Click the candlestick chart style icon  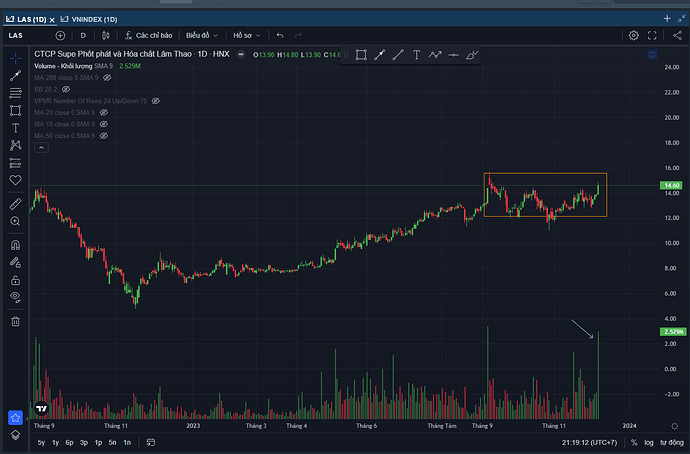click(104, 35)
